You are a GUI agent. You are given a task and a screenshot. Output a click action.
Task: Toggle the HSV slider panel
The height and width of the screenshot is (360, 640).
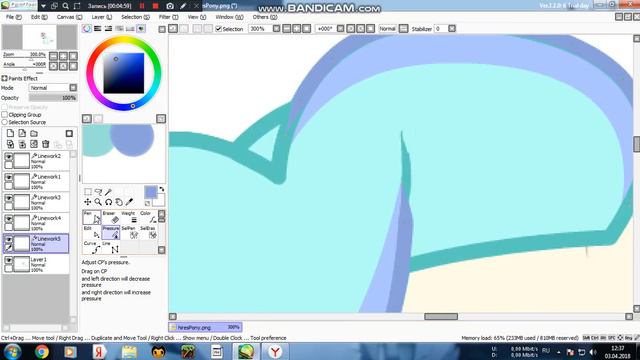tap(108, 29)
